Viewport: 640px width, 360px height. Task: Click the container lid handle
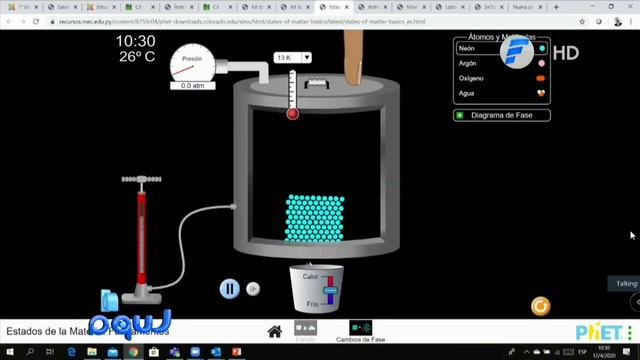click(x=317, y=84)
